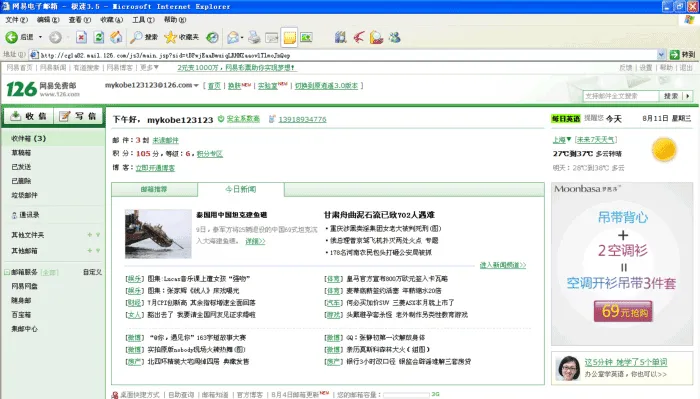This screenshot has width=700, height=399.
Task: Click the toolbar icon right of the printer
Action: coord(271,38)
